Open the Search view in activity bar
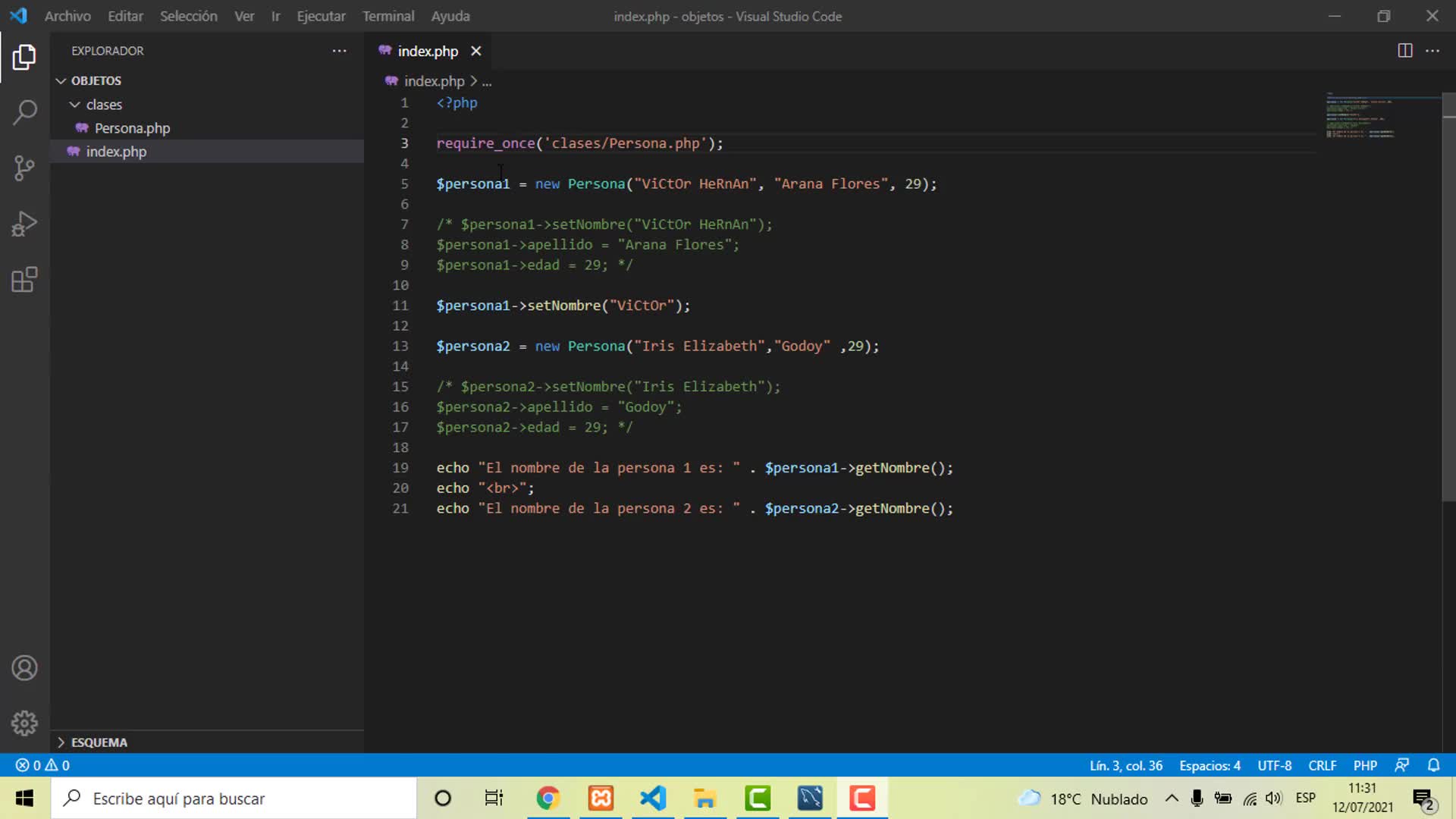This screenshot has height=819, width=1456. point(24,112)
